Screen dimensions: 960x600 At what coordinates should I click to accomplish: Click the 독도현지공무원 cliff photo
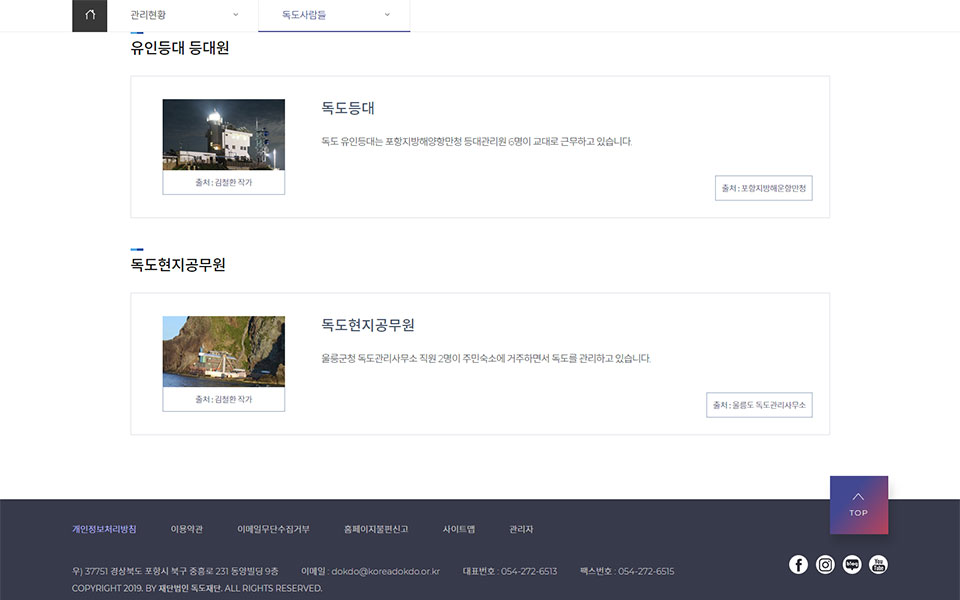click(x=223, y=352)
